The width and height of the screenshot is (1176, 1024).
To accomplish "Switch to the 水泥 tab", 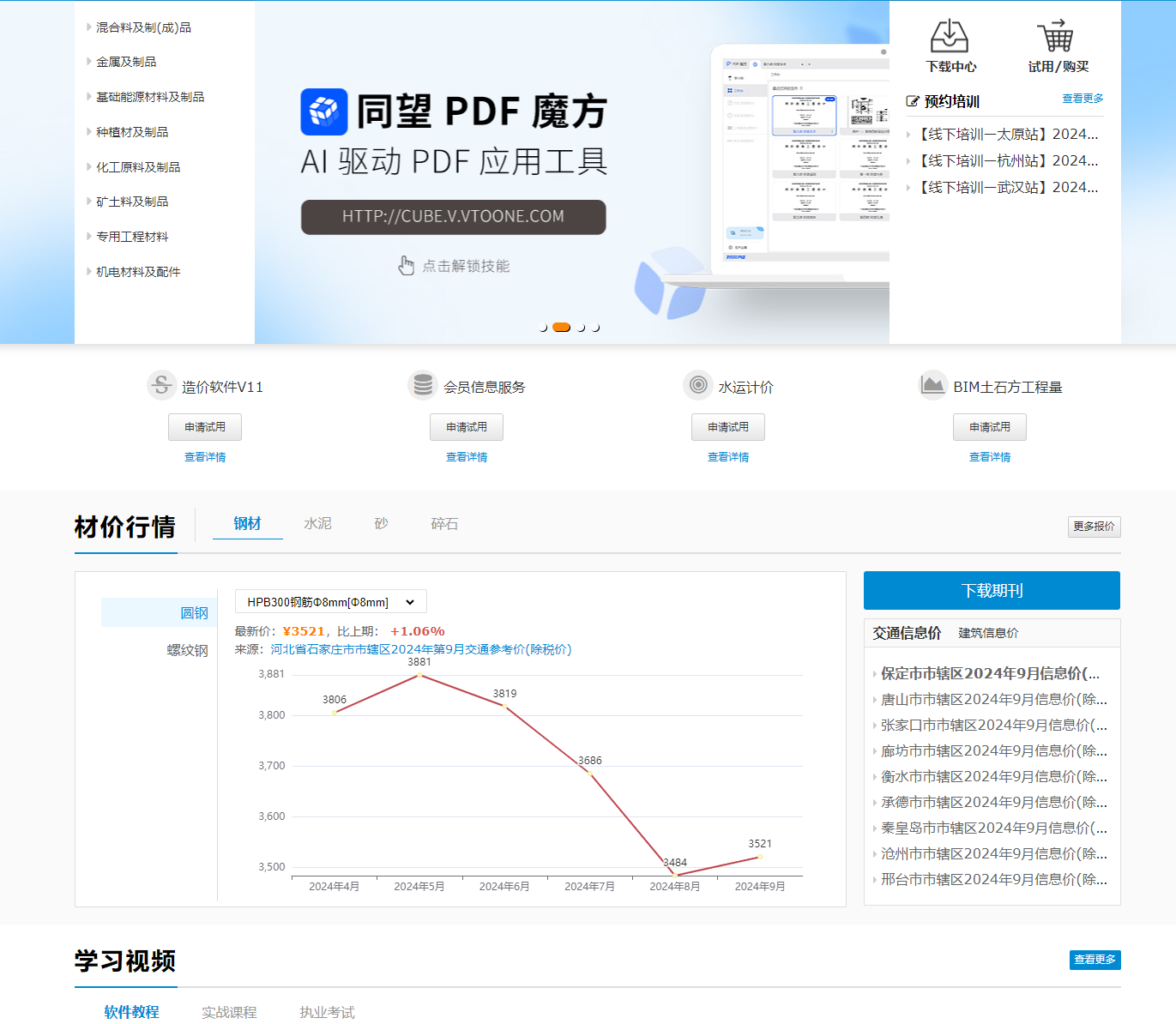I will 317,524.
